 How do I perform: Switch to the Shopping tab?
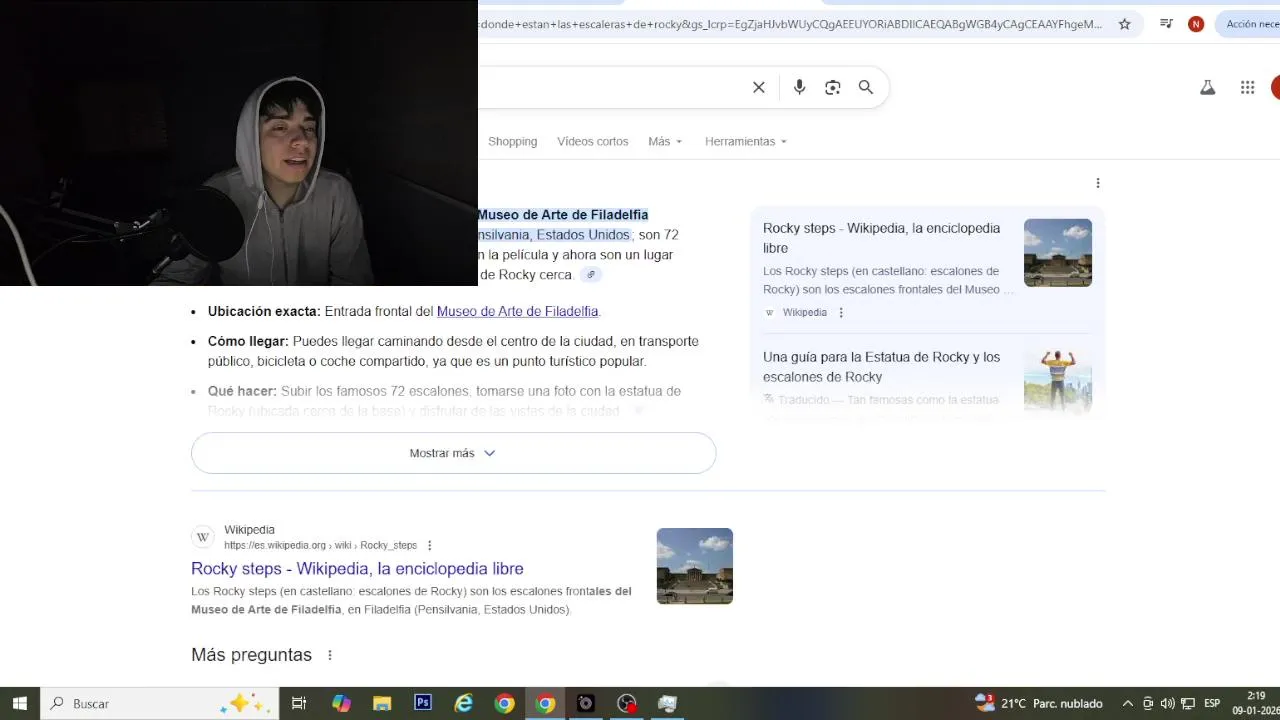(x=512, y=142)
